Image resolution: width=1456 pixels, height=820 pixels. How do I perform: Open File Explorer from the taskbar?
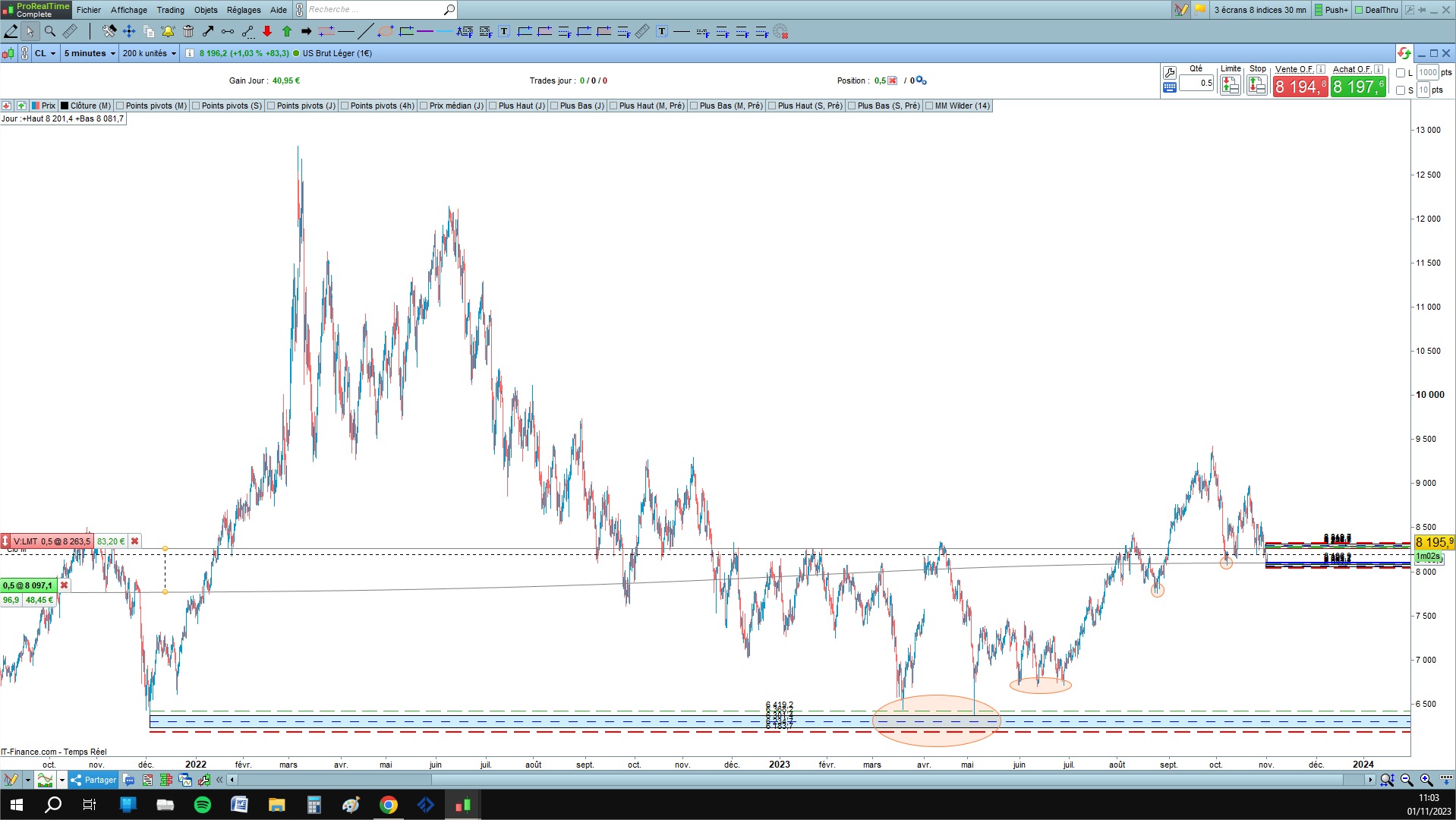point(276,805)
